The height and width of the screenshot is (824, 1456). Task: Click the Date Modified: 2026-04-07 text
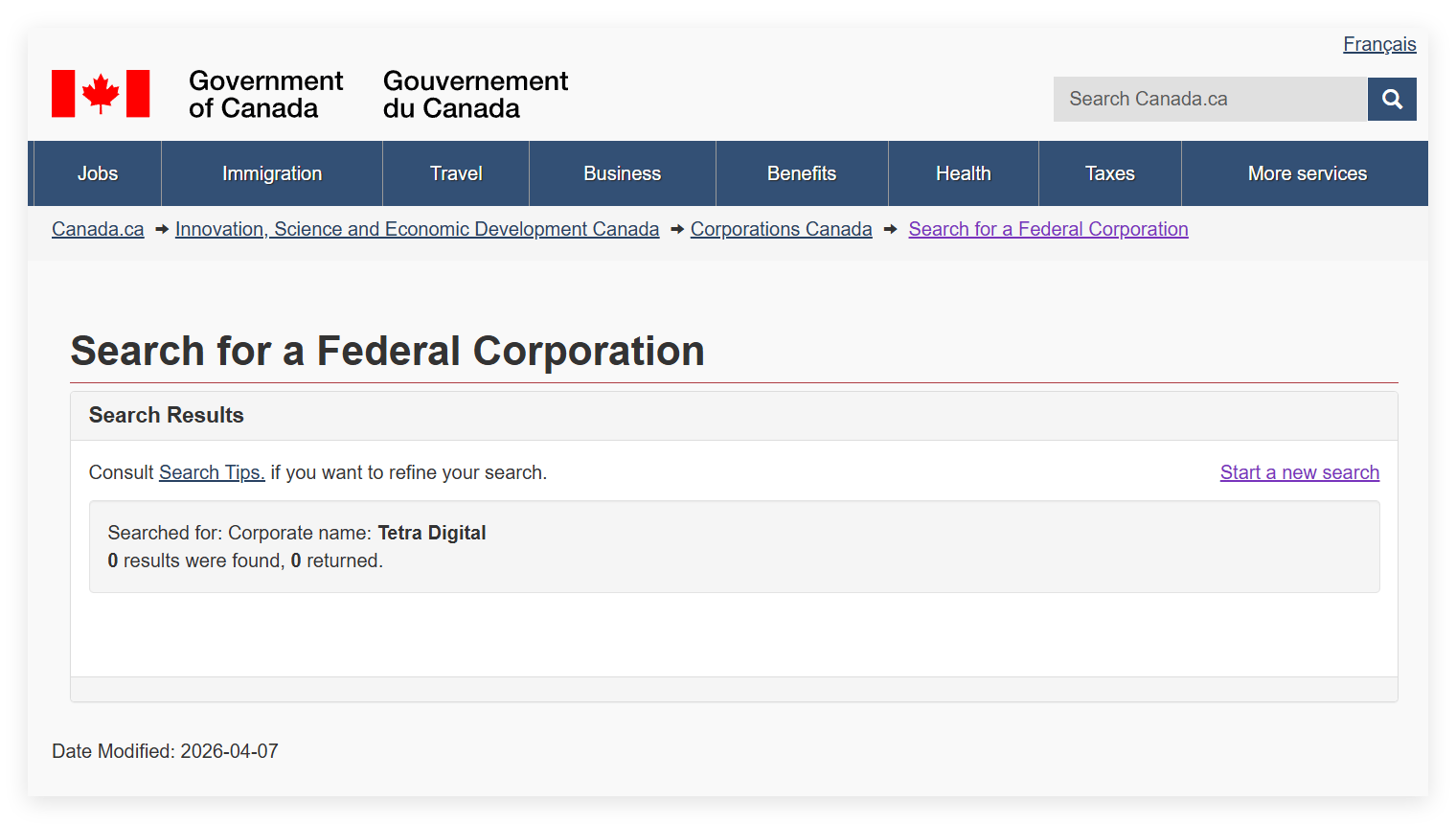click(x=165, y=751)
